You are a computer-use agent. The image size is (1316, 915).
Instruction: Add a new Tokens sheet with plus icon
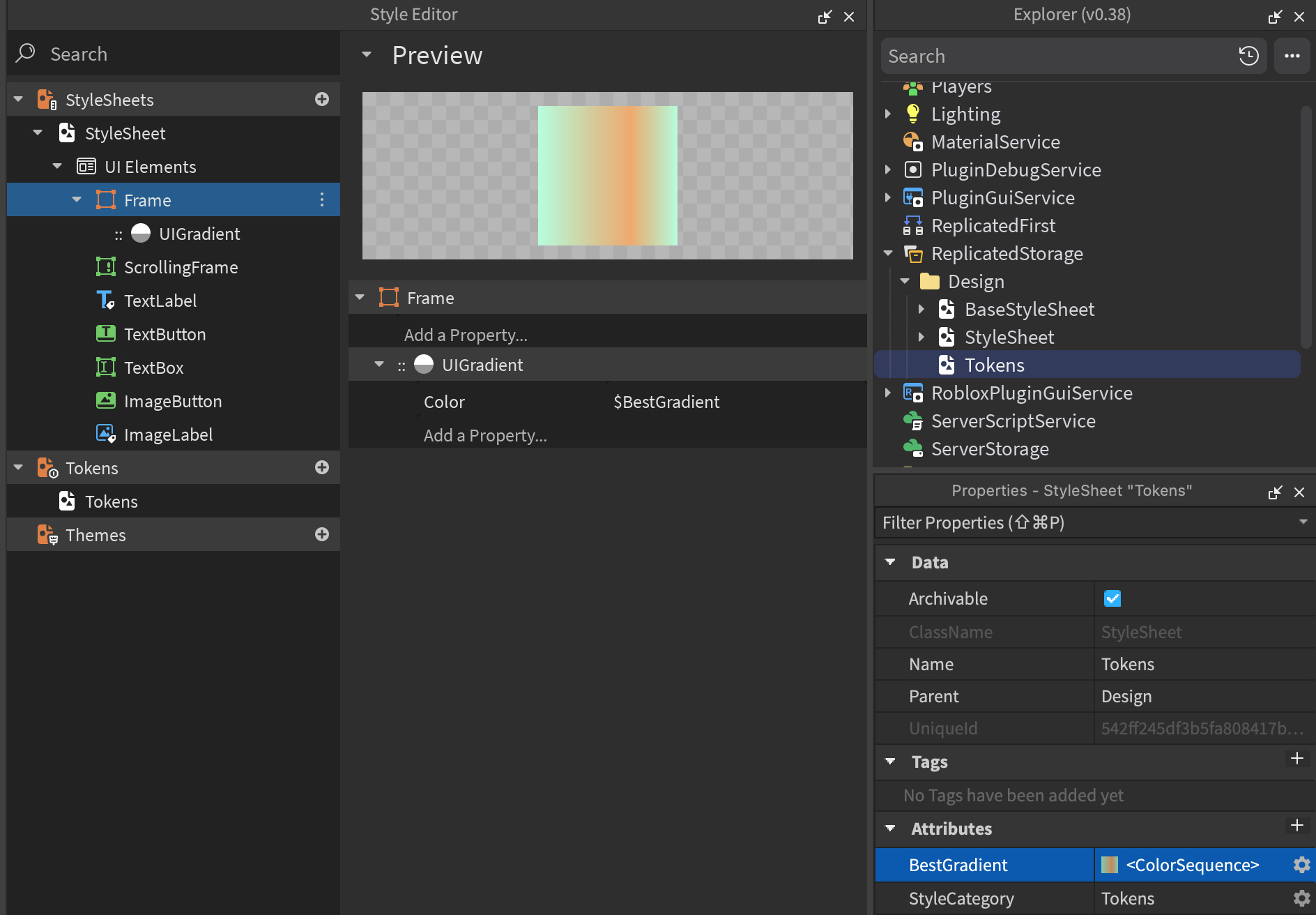click(x=321, y=467)
